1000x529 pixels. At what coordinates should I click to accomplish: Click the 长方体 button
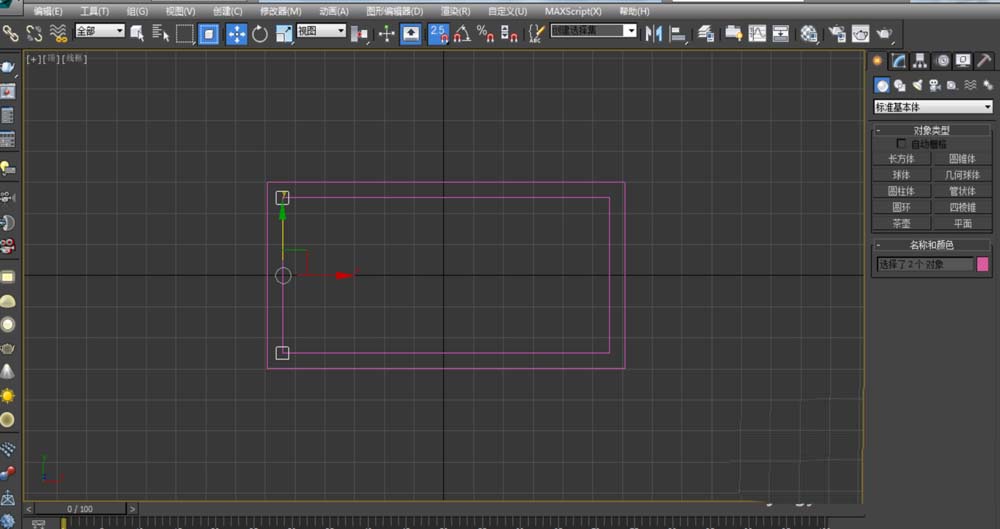pos(901,158)
